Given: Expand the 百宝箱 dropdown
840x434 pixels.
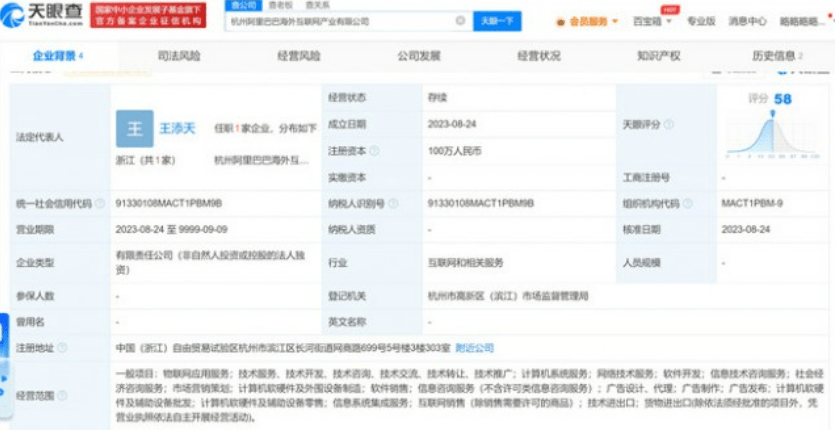Looking at the screenshot, I should 653,21.
